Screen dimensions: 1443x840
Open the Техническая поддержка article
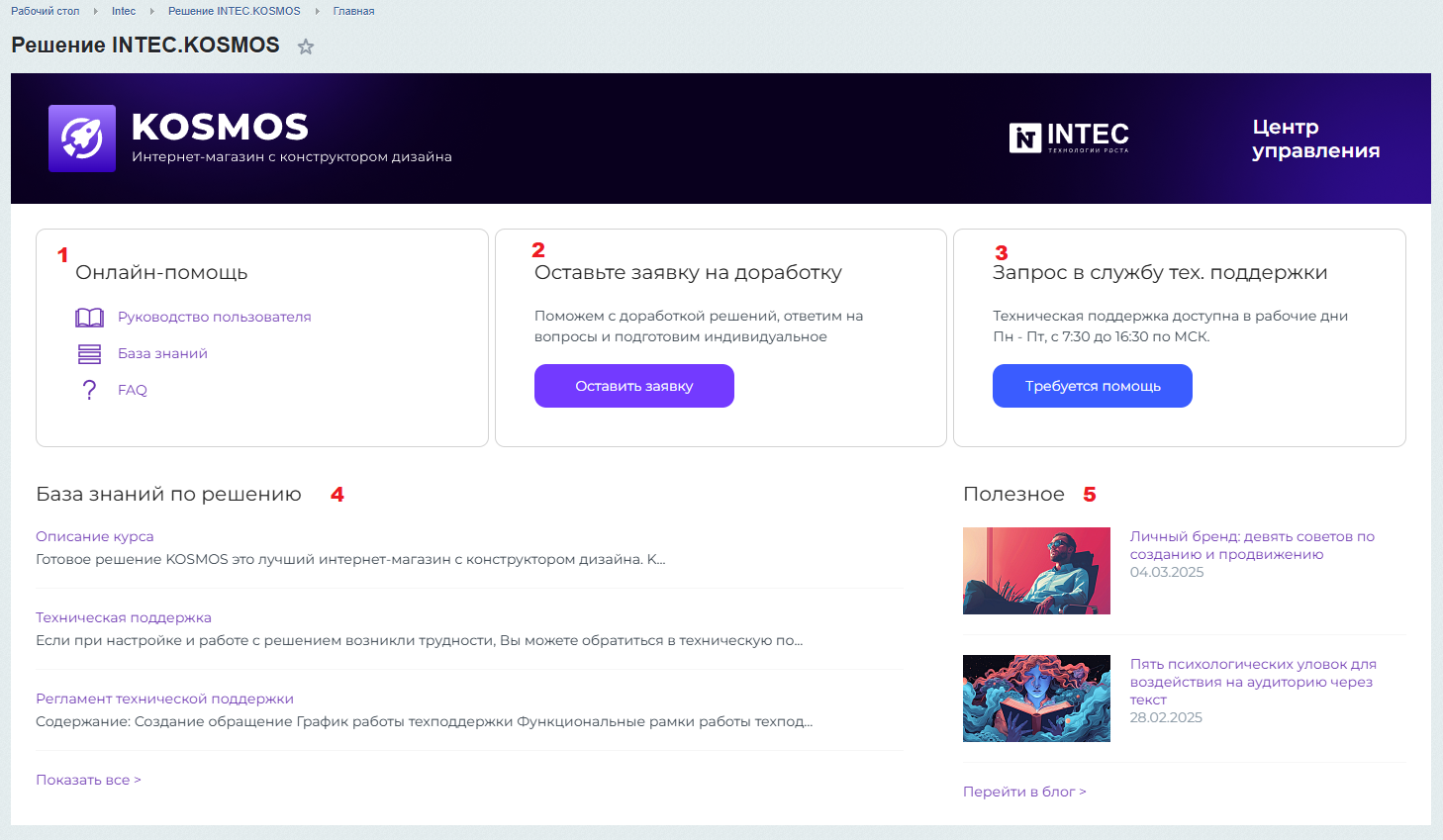(124, 617)
